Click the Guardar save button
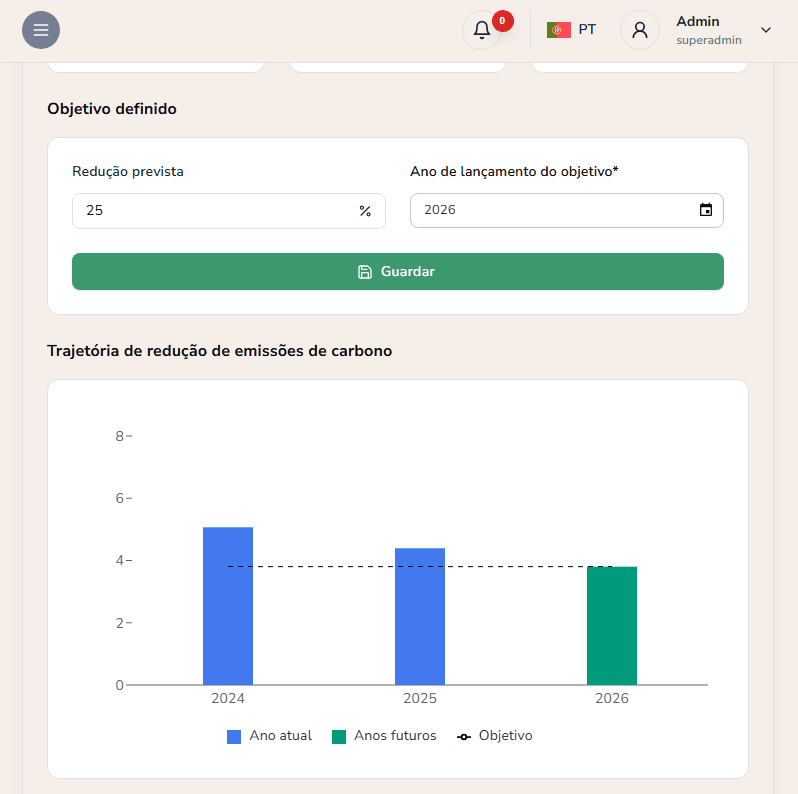Screen dimensions: 798x794 coord(397,271)
